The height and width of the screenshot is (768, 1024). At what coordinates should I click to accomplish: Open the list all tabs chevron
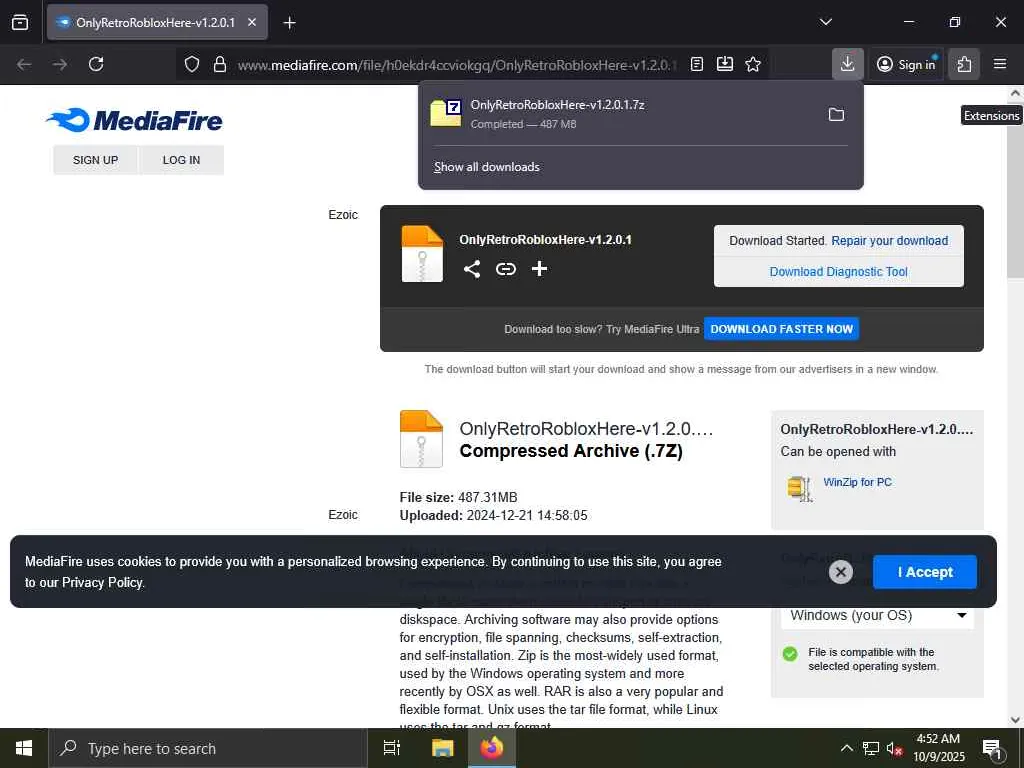tap(825, 22)
